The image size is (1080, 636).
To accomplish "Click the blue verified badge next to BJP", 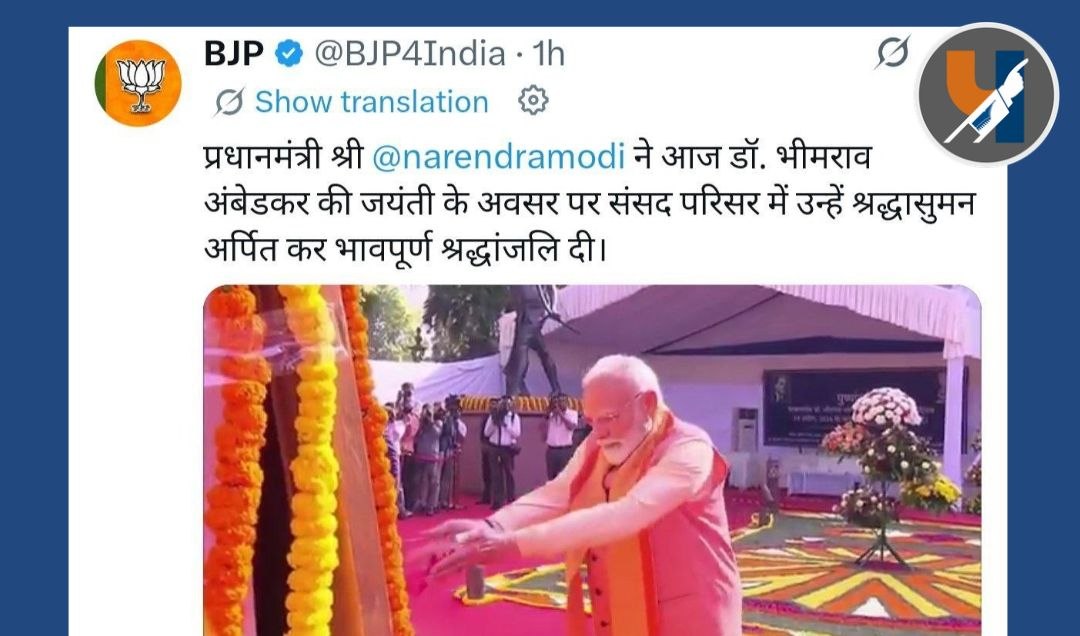I will pyautogui.click(x=289, y=54).
